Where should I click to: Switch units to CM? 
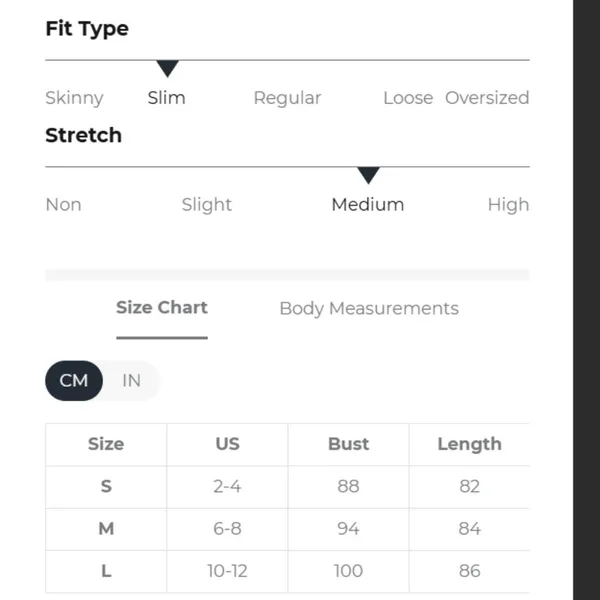tap(74, 380)
